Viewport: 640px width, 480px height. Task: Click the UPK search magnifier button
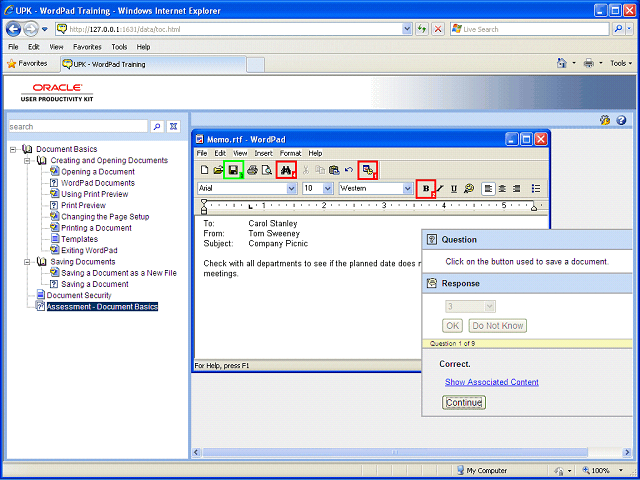tap(157, 127)
